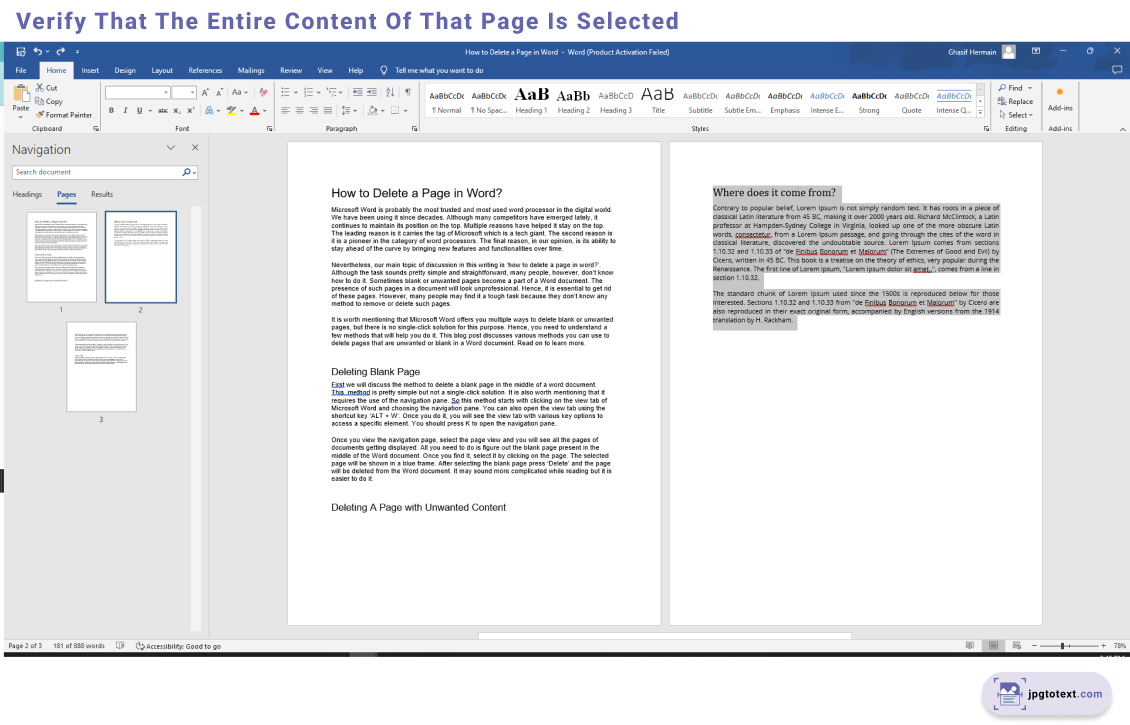Open the References ribbon tab

[205, 71]
